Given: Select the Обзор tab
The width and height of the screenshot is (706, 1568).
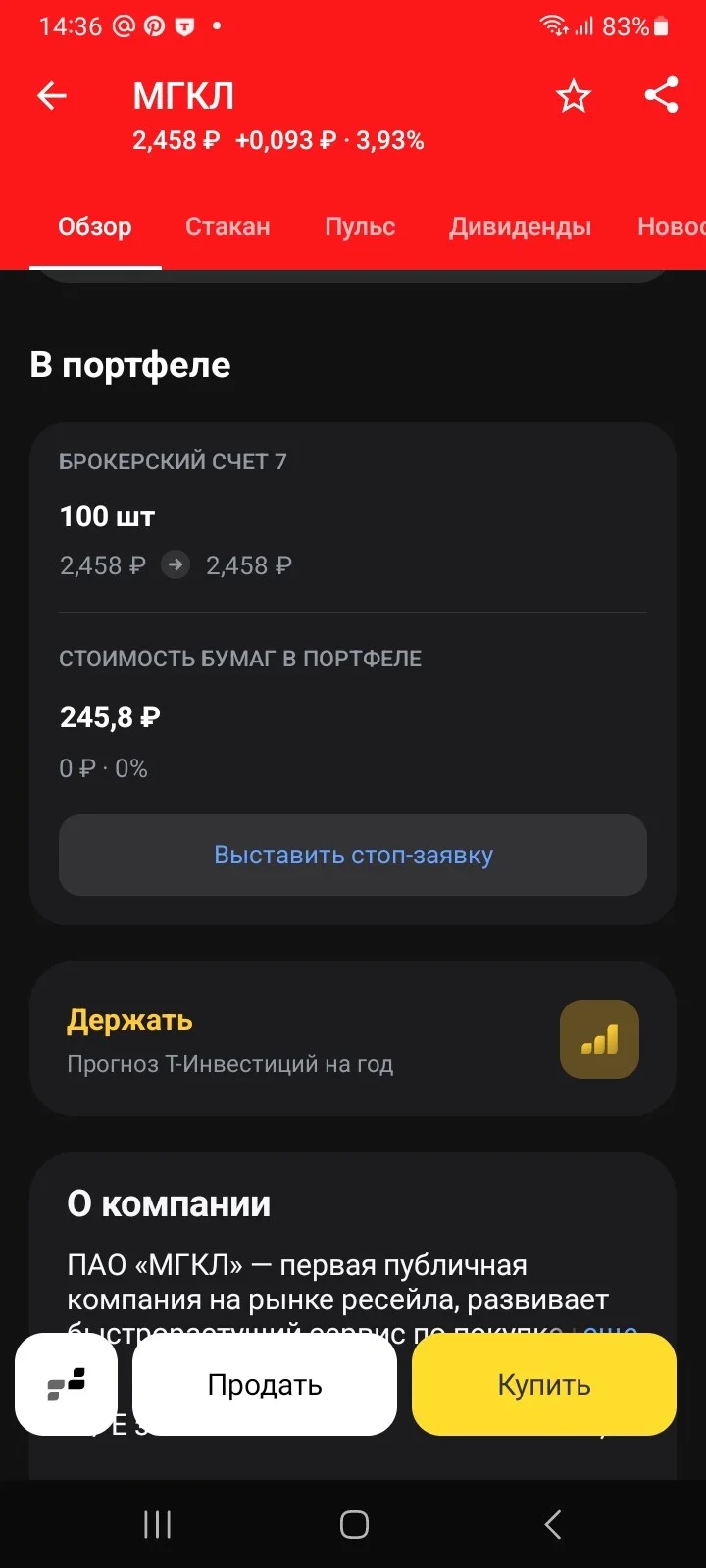Looking at the screenshot, I should pos(95,226).
